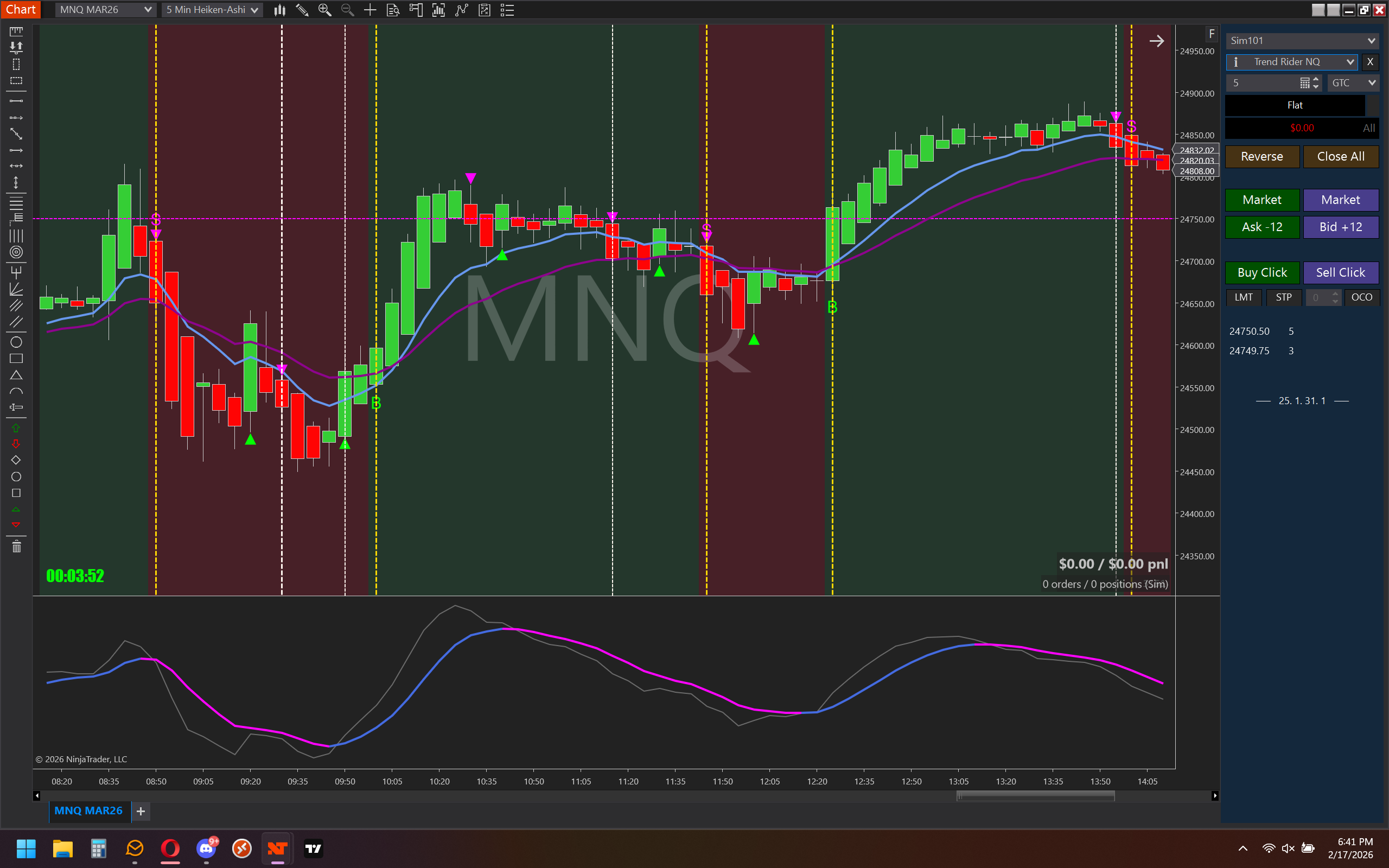
Task: Toggle the STP order type button
Action: click(x=1283, y=297)
